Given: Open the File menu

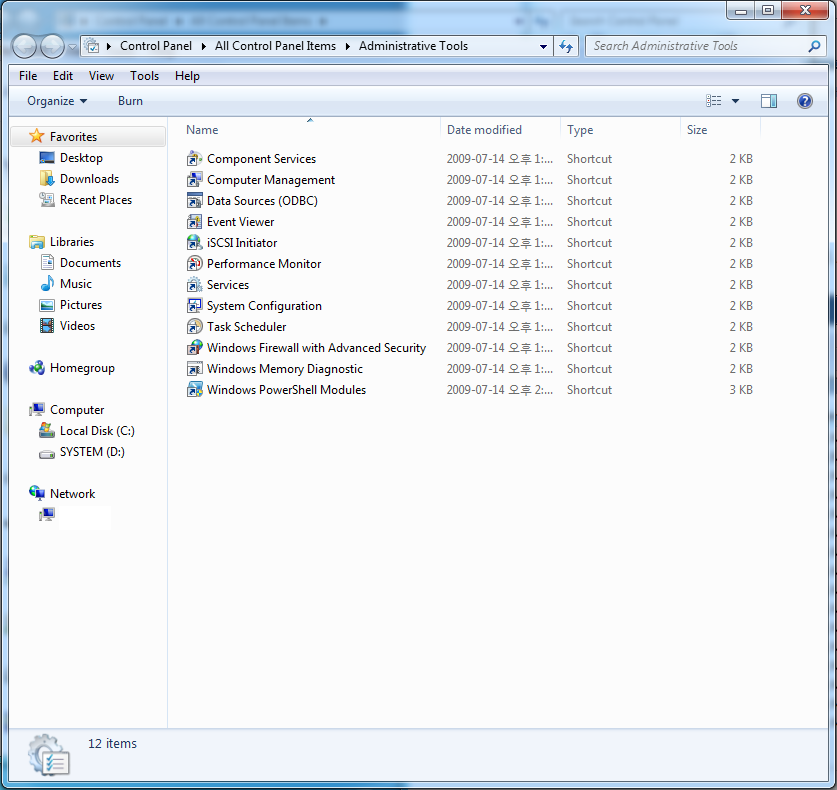Looking at the screenshot, I should 28,76.
